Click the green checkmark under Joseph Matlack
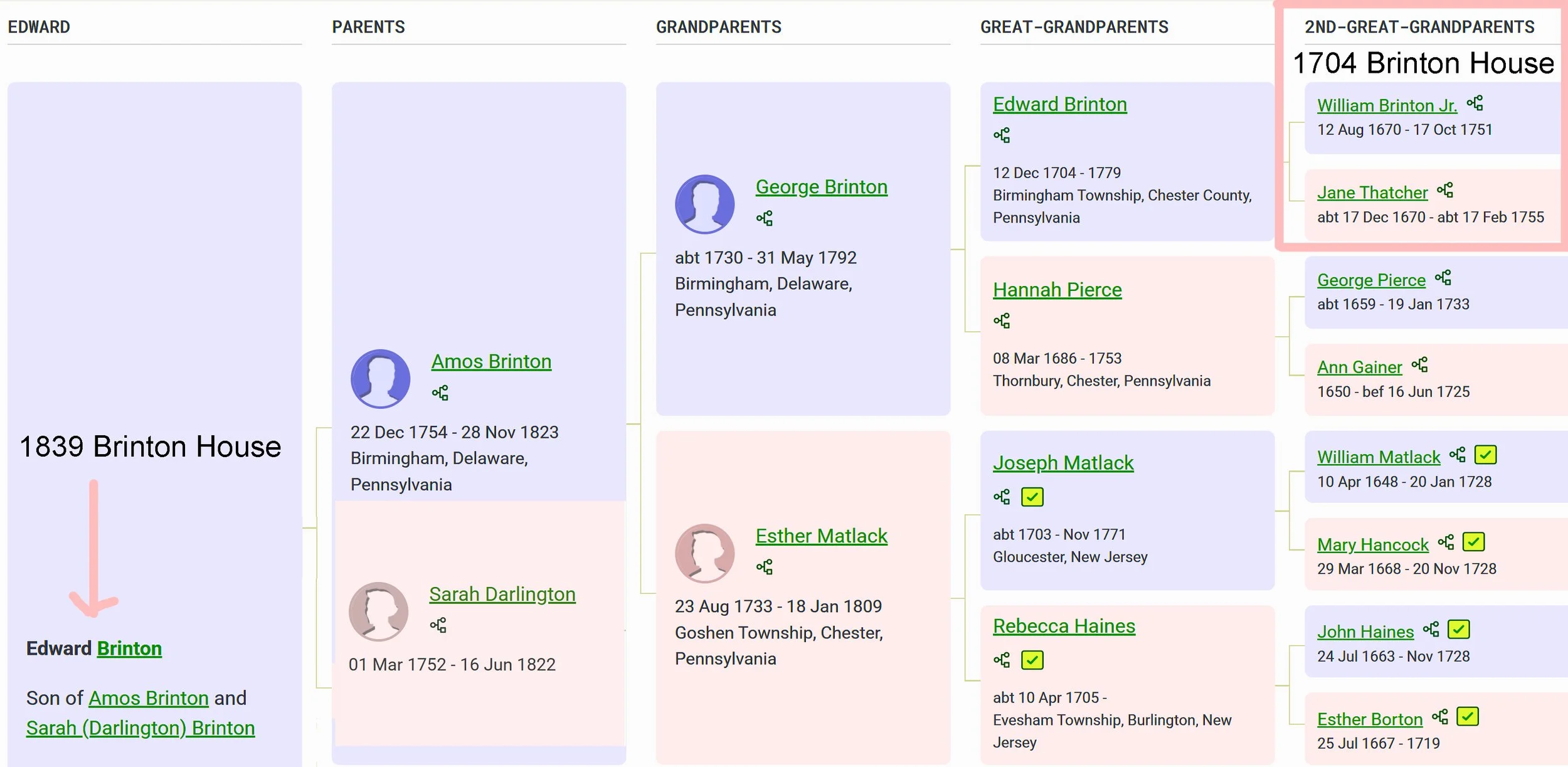1568x767 pixels. pos(1032,497)
